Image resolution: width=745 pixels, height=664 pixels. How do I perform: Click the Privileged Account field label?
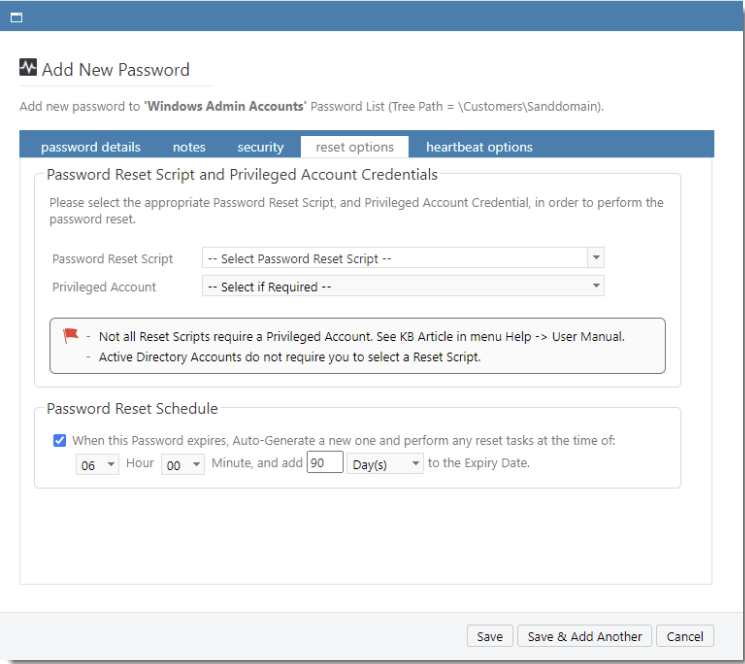[104, 287]
